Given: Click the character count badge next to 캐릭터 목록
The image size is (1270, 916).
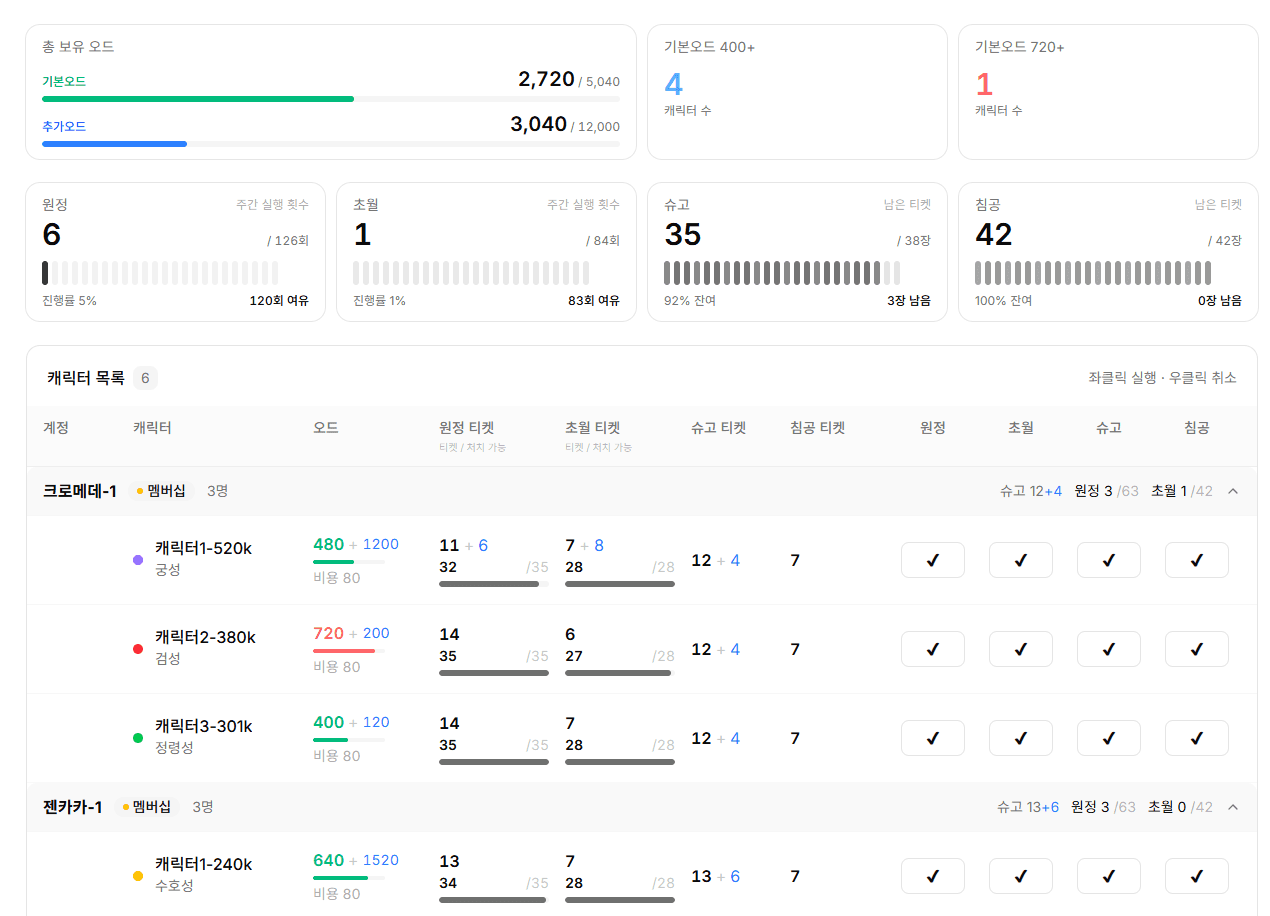Looking at the screenshot, I should click(x=145, y=378).
